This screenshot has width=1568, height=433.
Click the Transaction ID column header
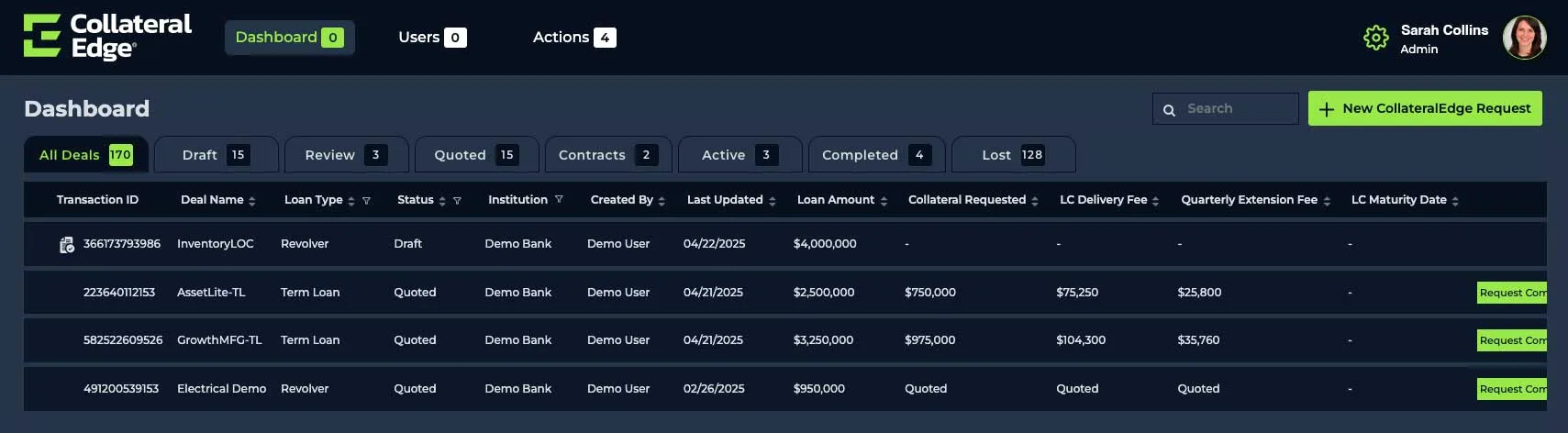[x=97, y=200]
